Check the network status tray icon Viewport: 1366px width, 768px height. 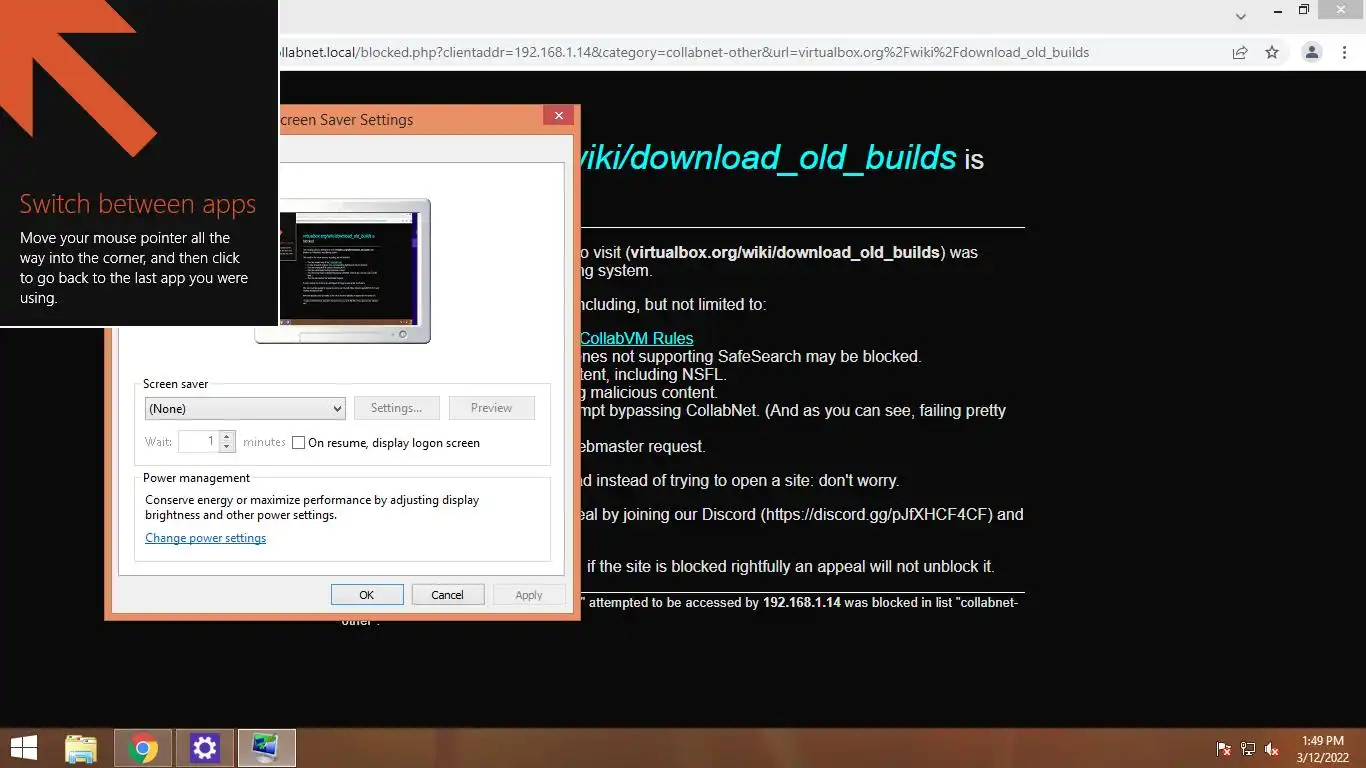(1248, 749)
